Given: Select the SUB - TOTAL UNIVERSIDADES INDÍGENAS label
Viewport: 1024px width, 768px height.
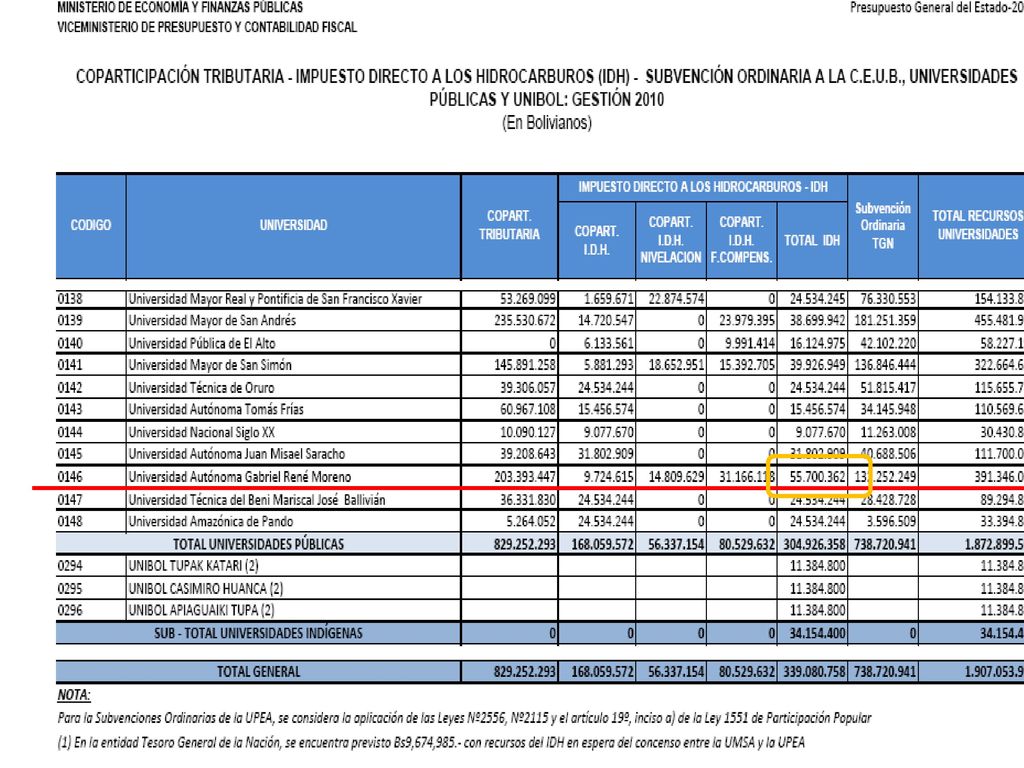Looking at the screenshot, I should click(x=259, y=633).
